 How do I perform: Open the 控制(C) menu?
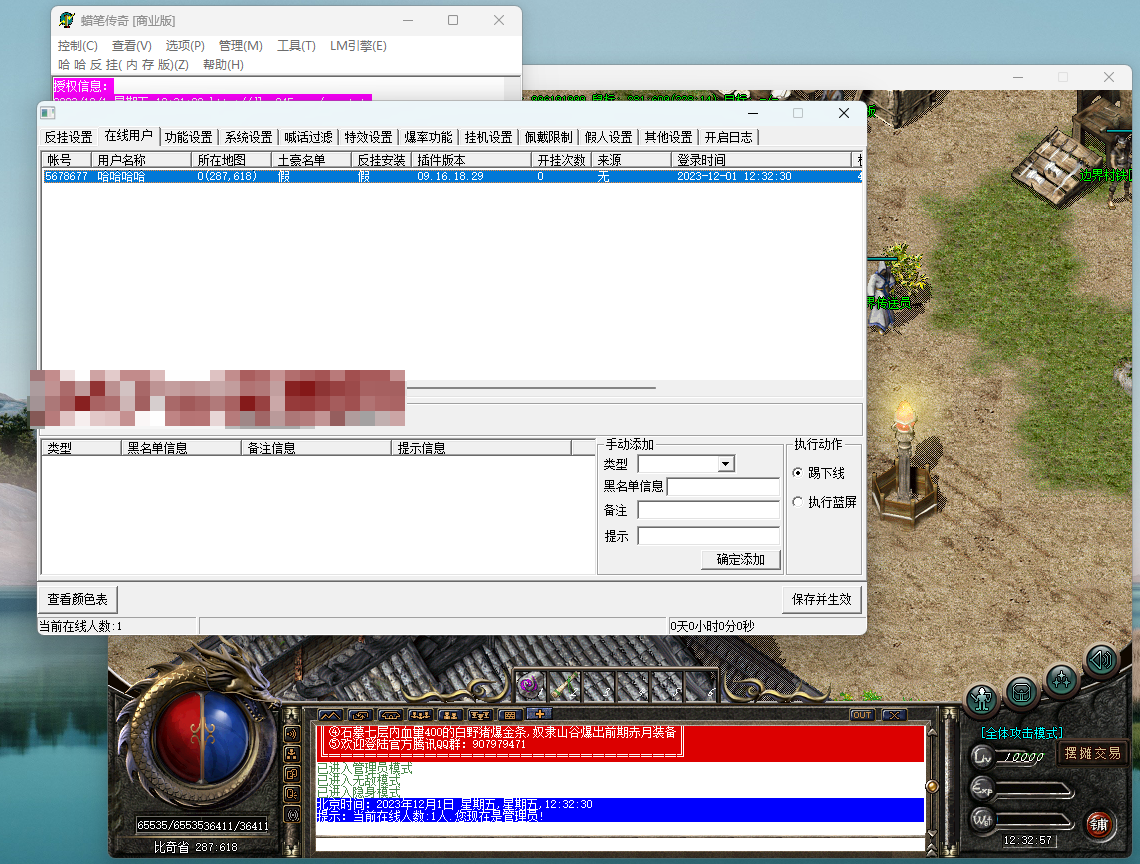coord(78,46)
